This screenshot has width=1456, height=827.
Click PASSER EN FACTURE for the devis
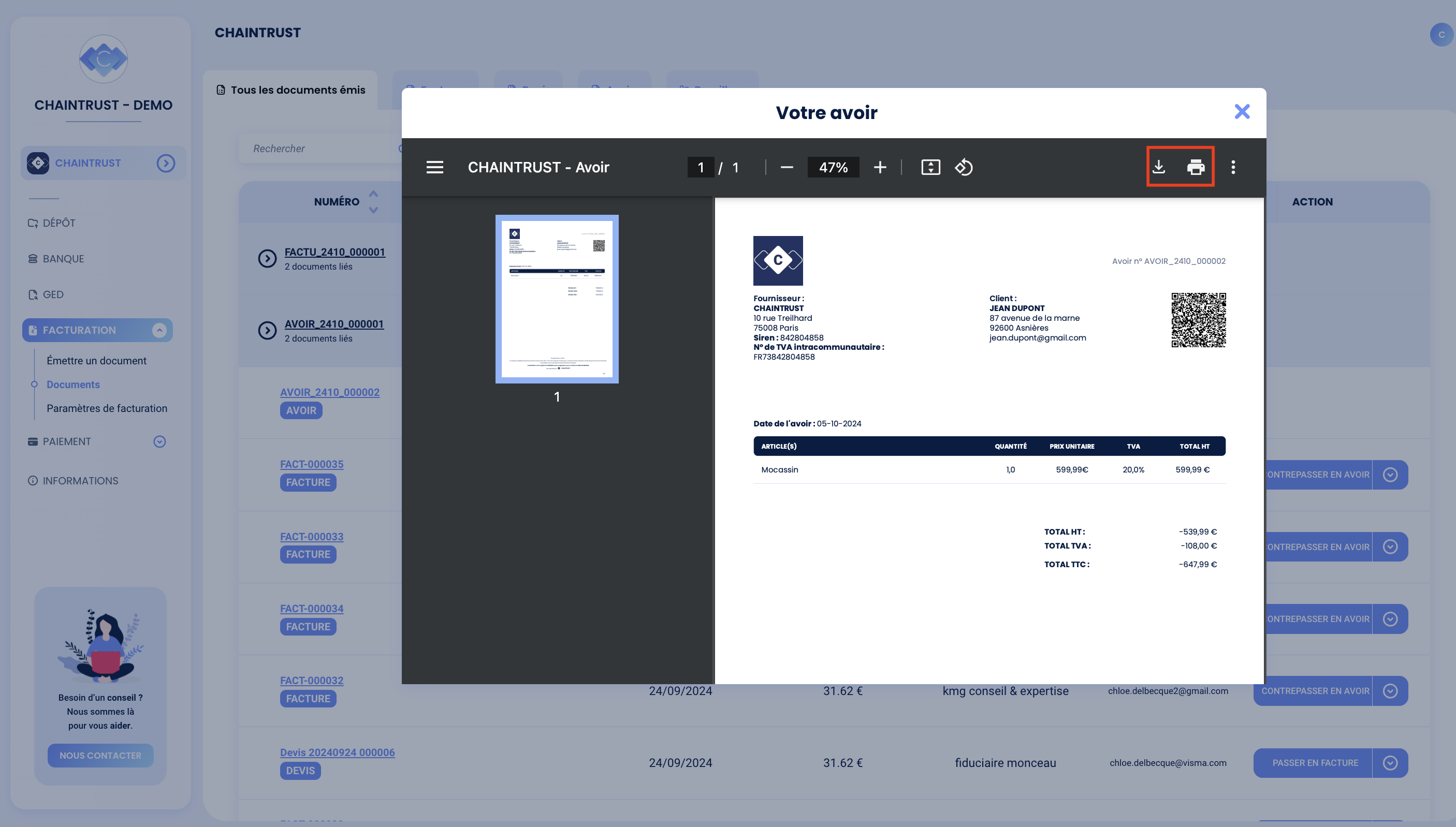pyautogui.click(x=1313, y=763)
